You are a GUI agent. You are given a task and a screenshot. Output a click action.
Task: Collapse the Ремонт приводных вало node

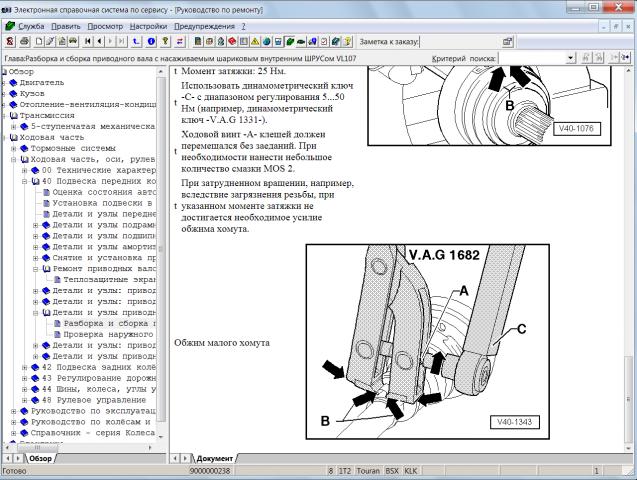coord(35,269)
